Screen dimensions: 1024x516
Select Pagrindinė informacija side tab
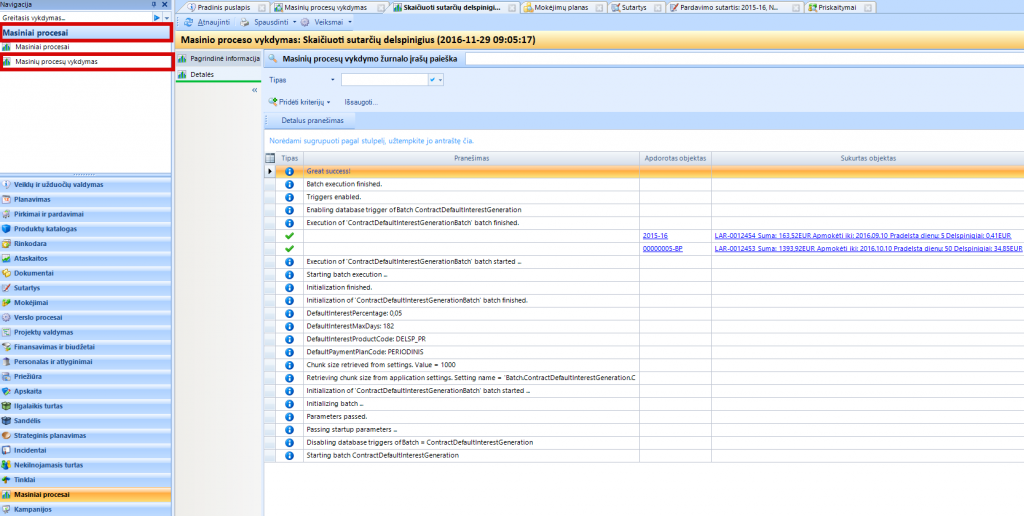pyautogui.click(x=219, y=58)
